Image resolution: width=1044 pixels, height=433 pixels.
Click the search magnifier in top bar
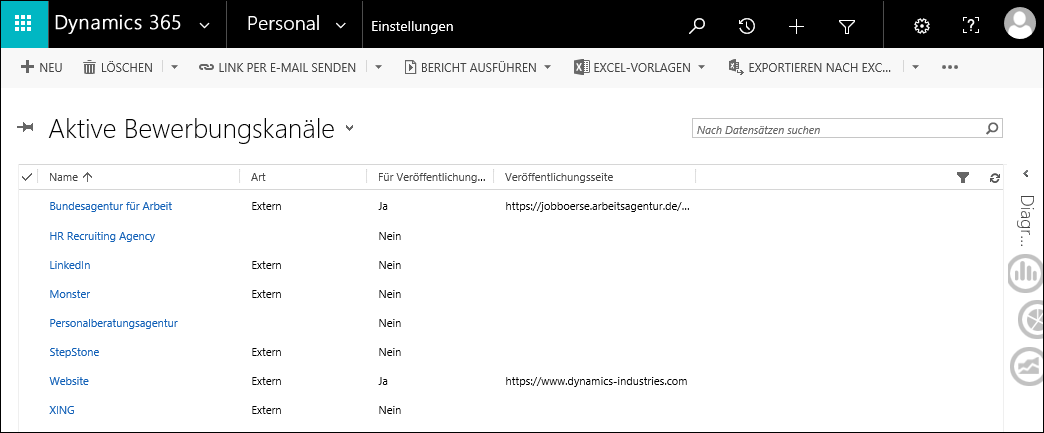pos(696,26)
